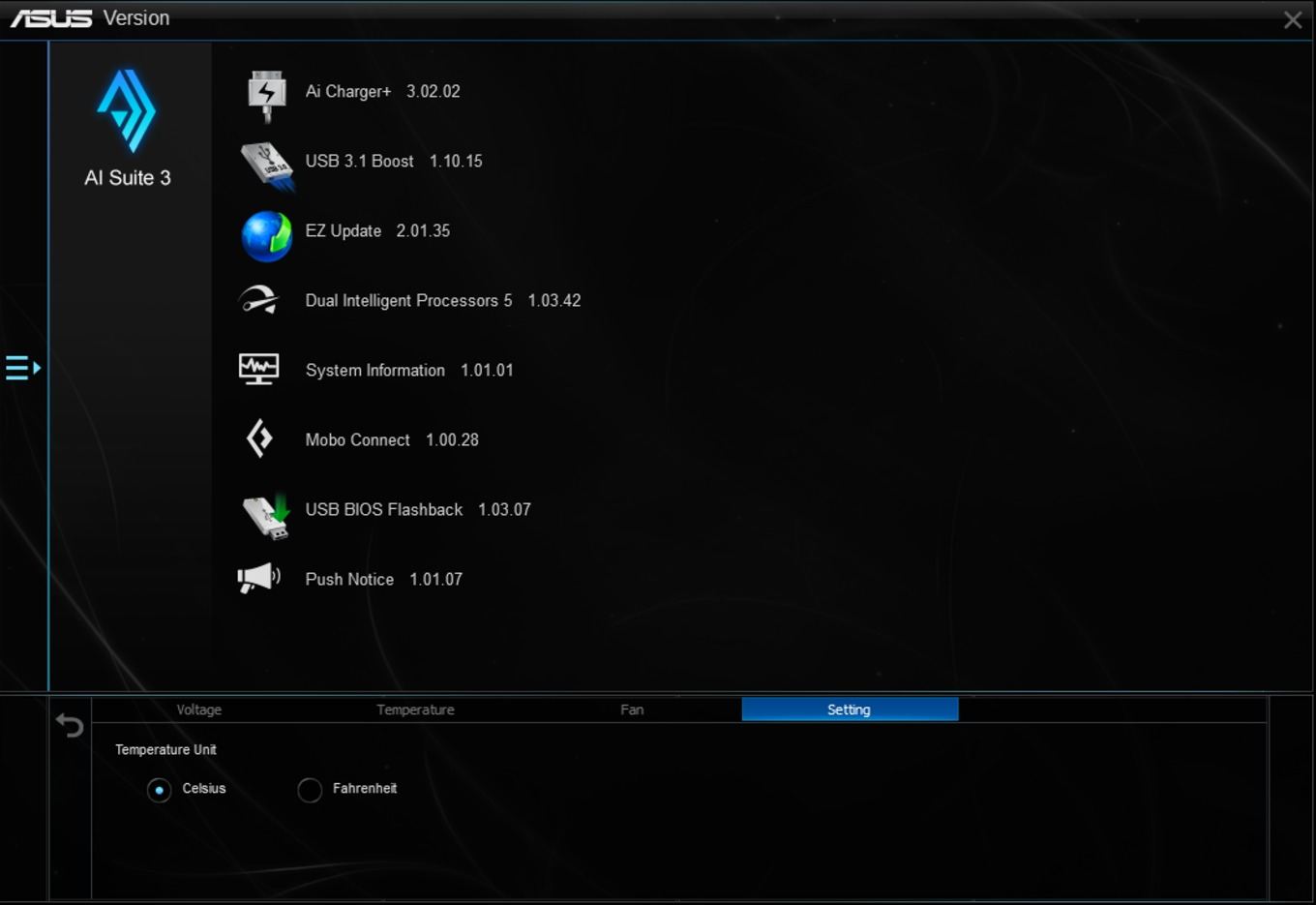
Task: Select the Celsius temperature unit
Action: pos(160,790)
